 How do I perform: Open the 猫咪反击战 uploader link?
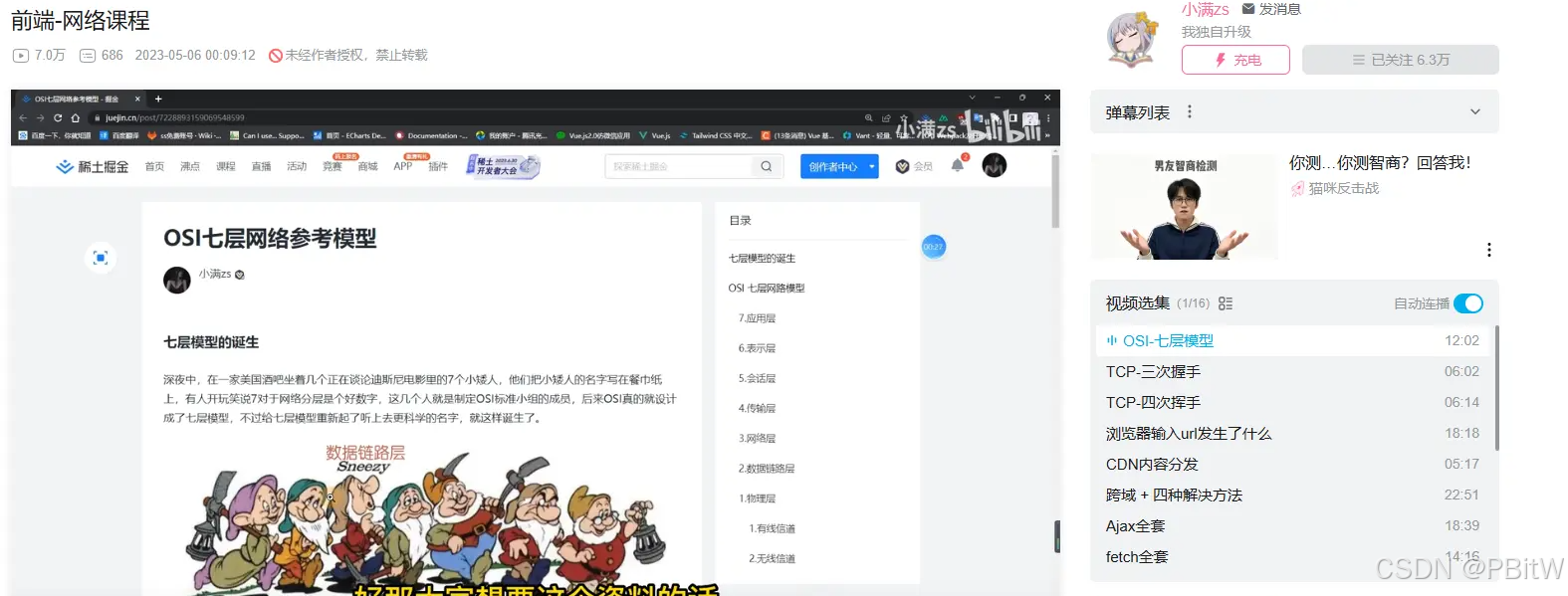pyautogui.click(x=1343, y=188)
